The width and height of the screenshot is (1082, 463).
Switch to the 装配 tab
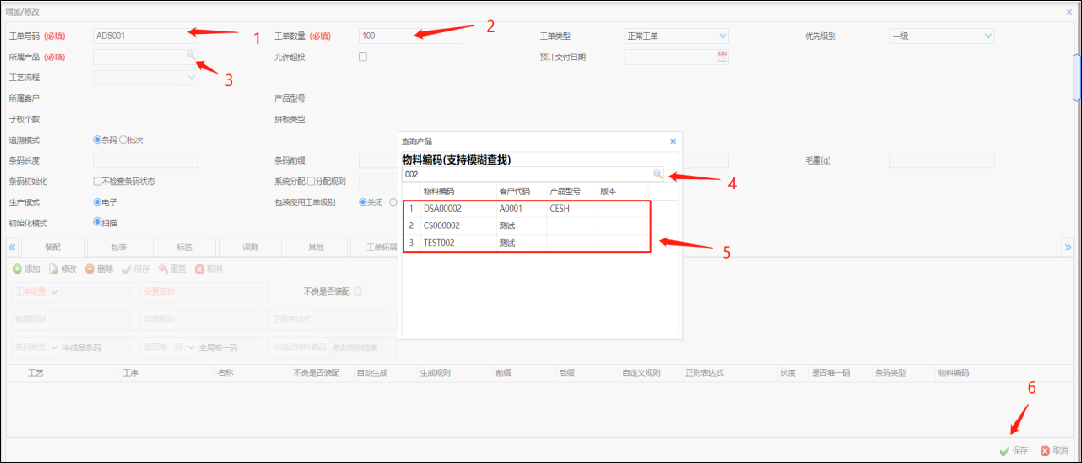[54, 246]
